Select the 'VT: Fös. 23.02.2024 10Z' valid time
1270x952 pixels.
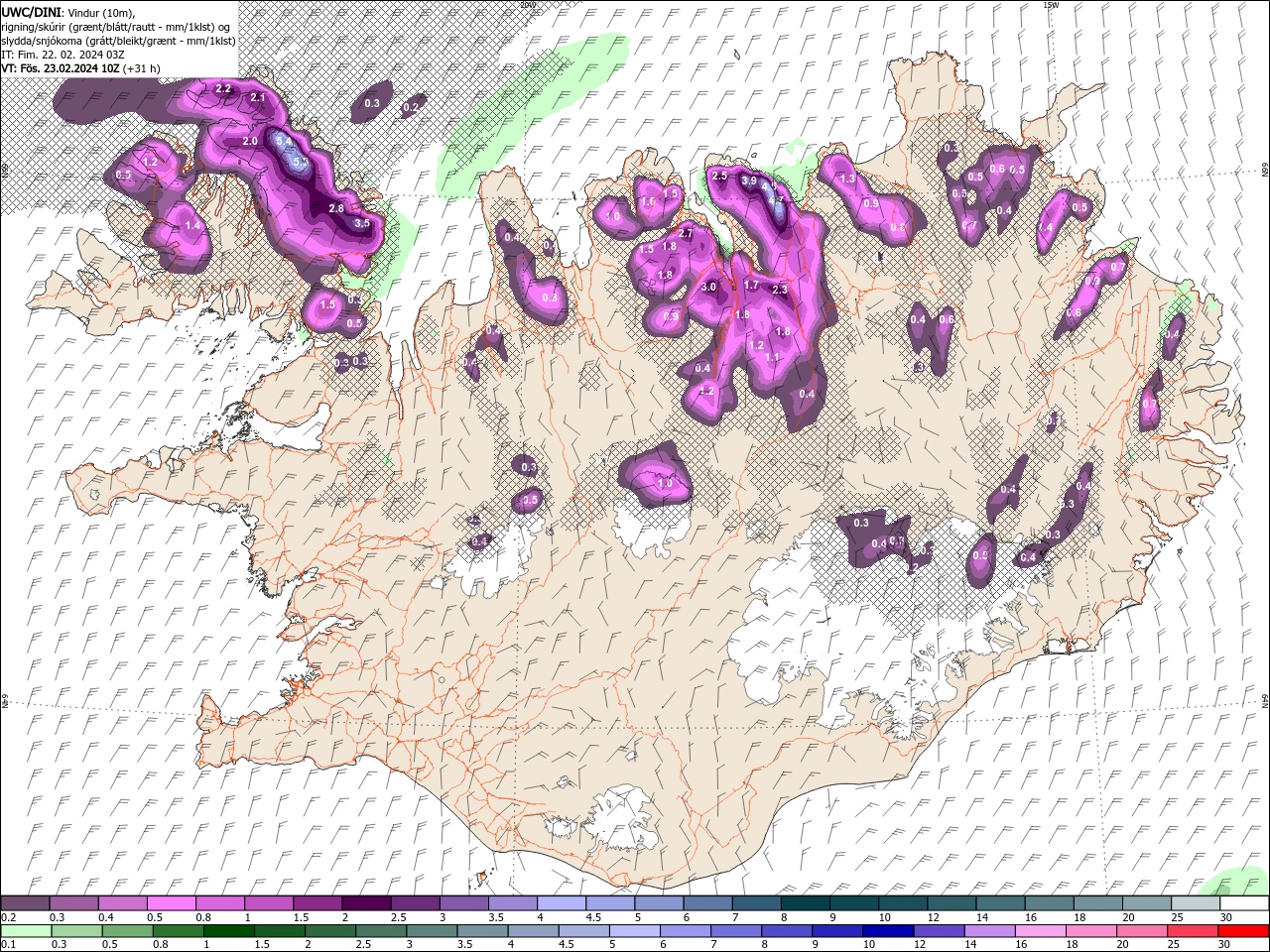[x=60, y=68]
